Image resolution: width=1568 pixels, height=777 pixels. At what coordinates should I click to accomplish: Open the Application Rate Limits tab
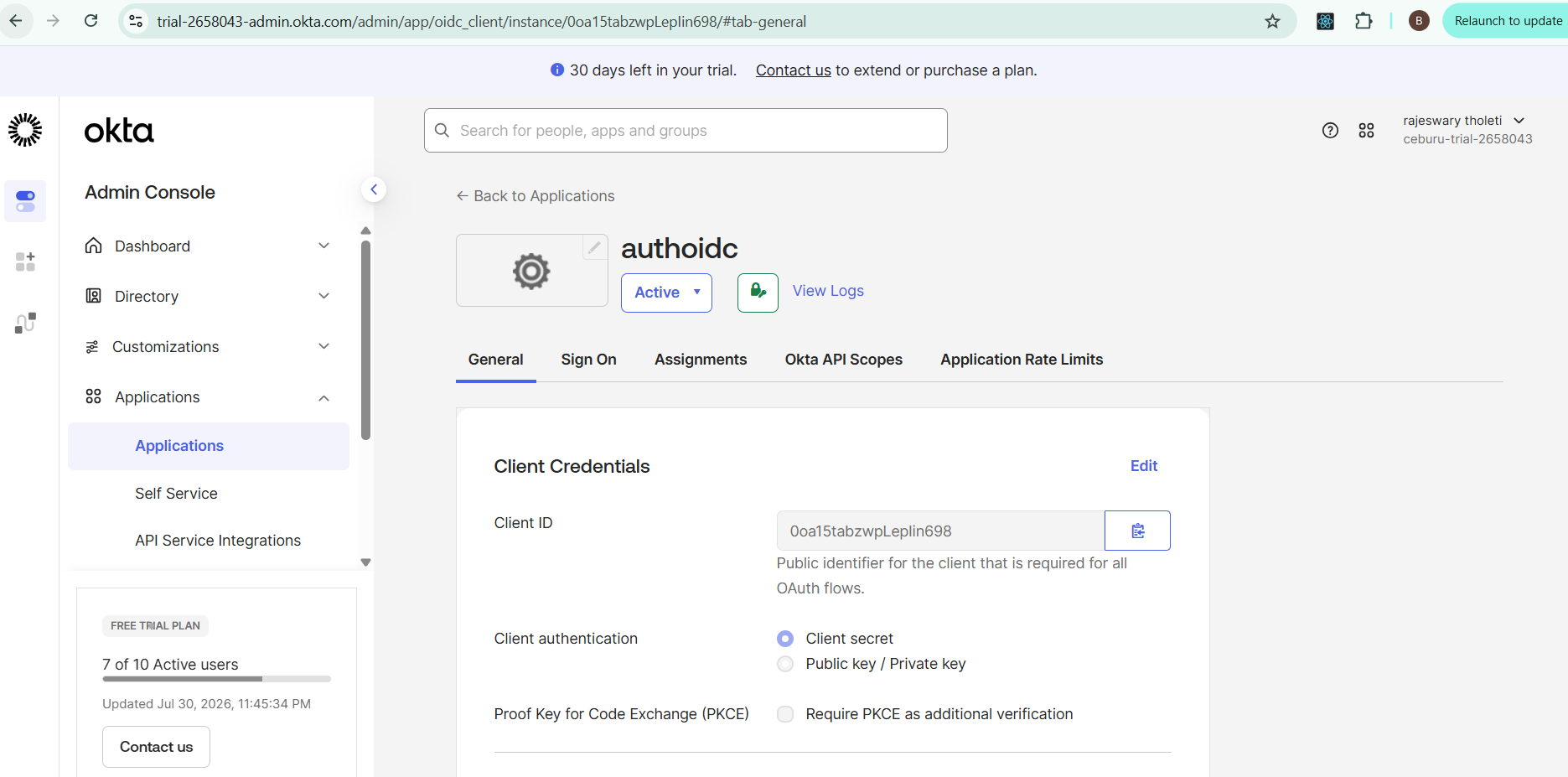1022,360
